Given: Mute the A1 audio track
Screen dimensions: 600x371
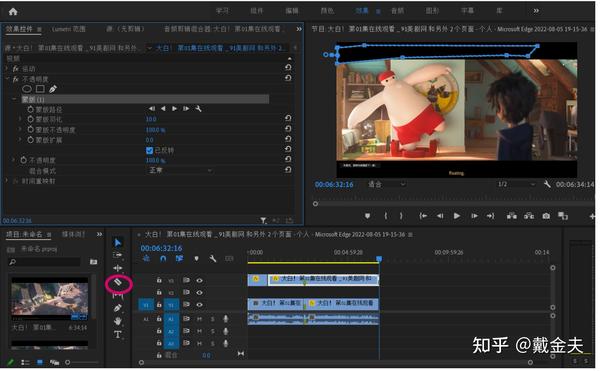Looking at the screenshot, I should click(x=199, y=319).
